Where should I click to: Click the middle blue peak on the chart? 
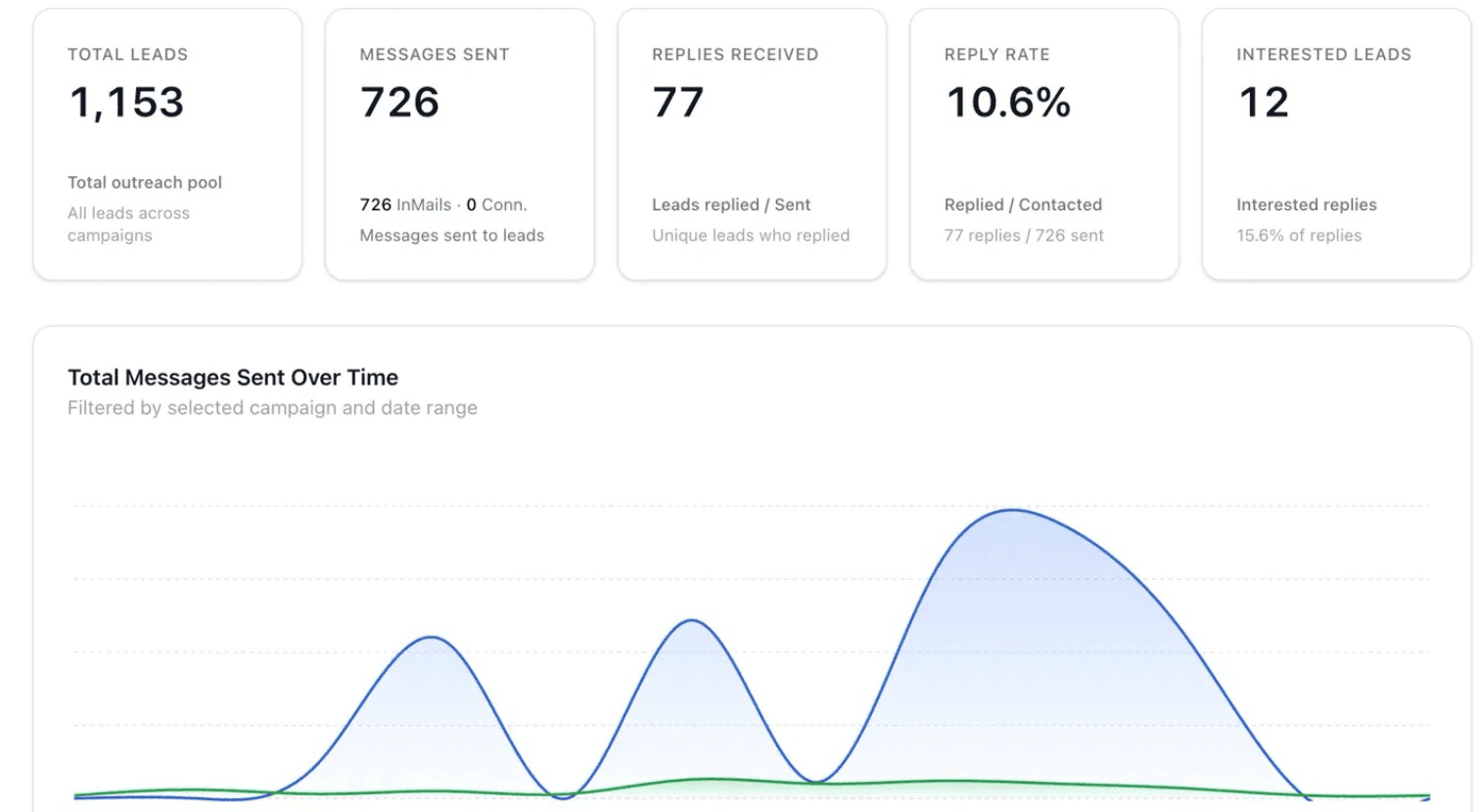tap(692, 620)
